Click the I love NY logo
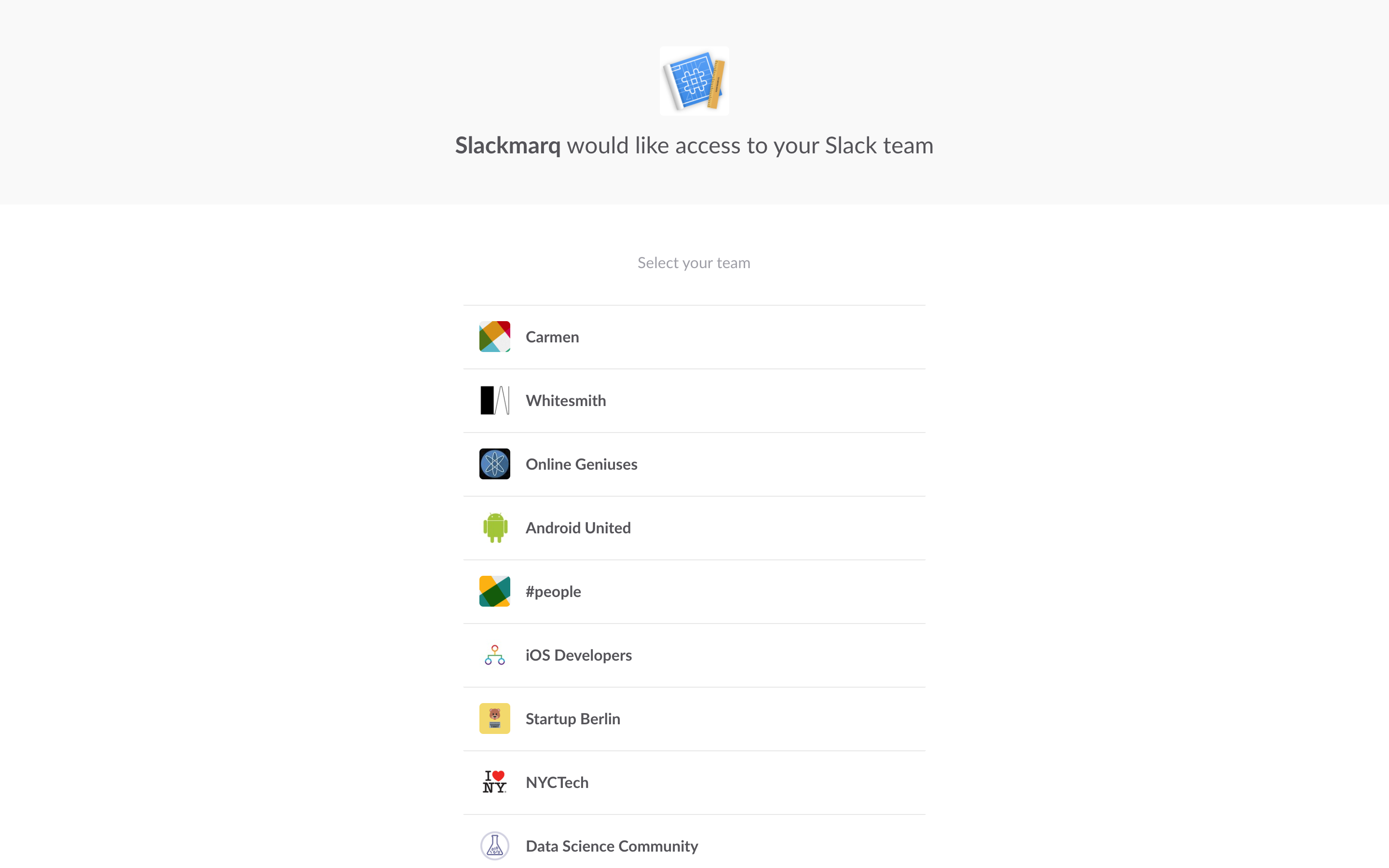Image resolution: width=1389 pixels, height=868 pixels. [494, 783]
